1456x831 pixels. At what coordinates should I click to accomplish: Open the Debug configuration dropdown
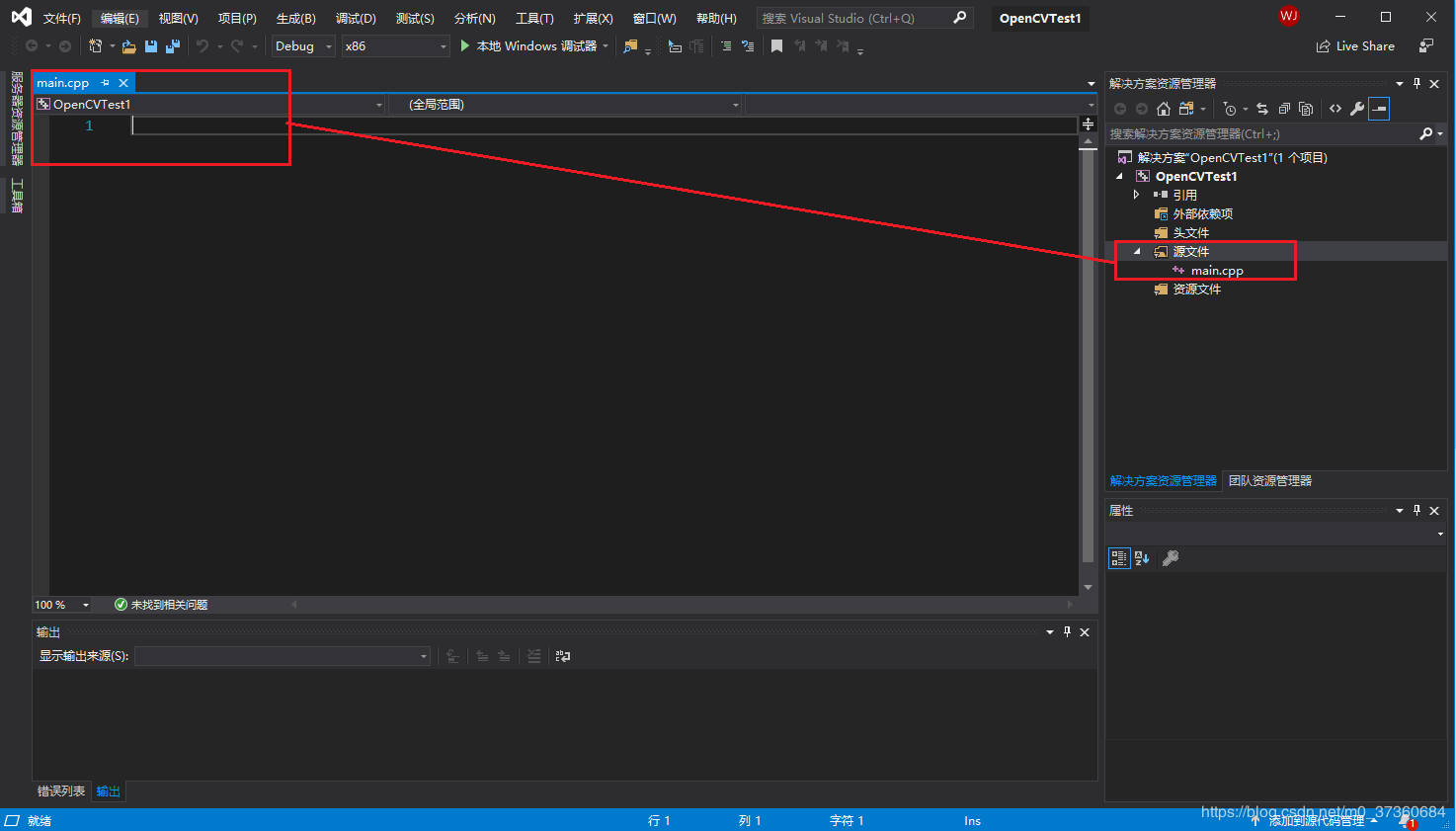coord(303,46)
